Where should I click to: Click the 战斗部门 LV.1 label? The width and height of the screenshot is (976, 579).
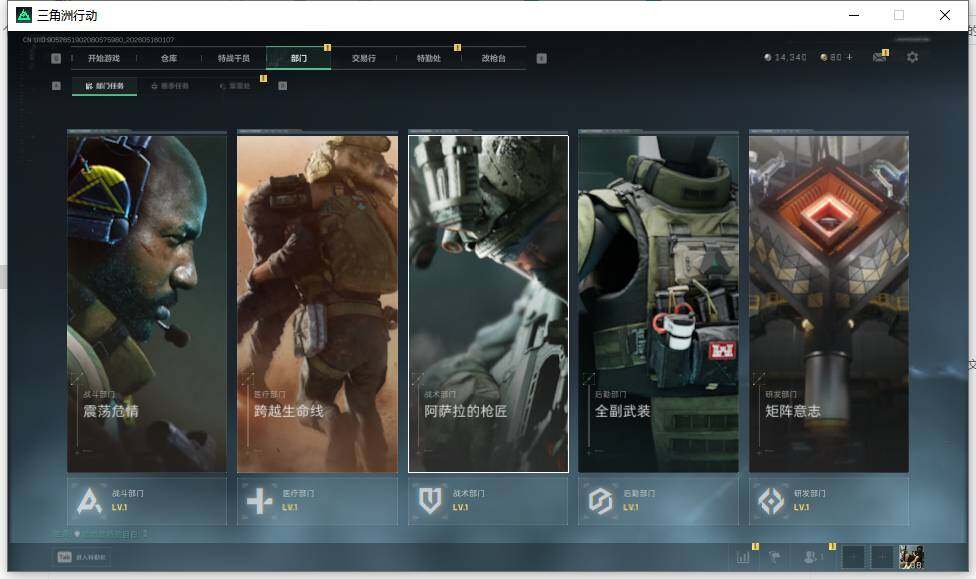pos(120,507)
